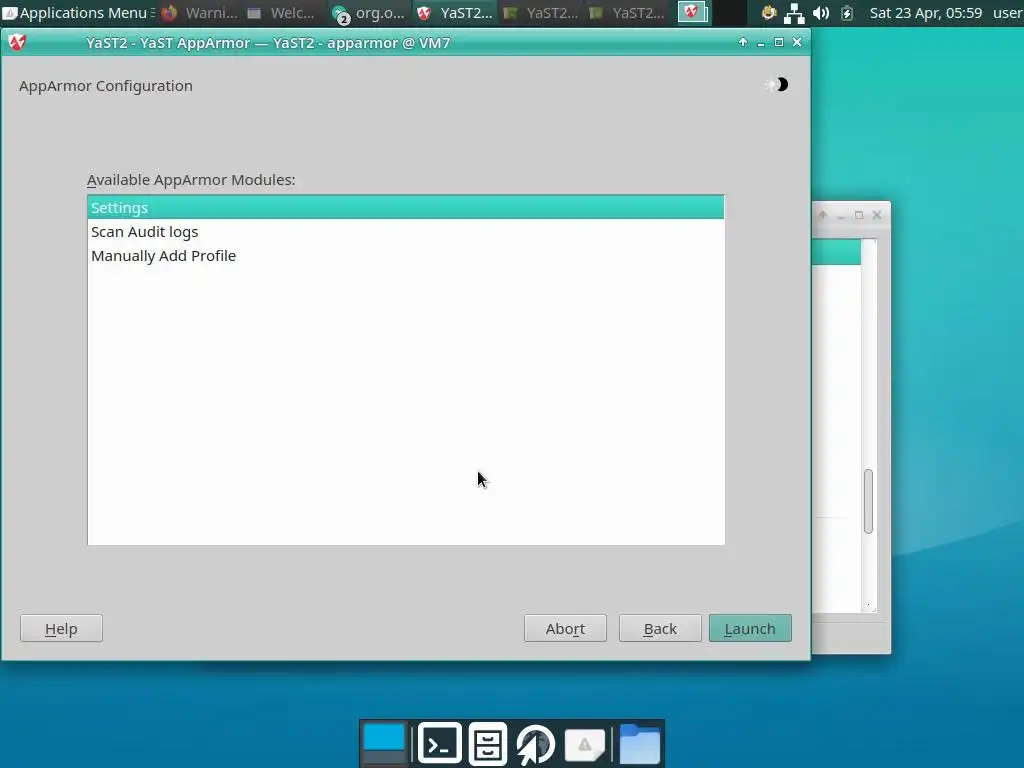Click the clock showing Sat 23 Apr, 05:59
The height and width of the screenshot is (768, 1024).
coord(925,12)
